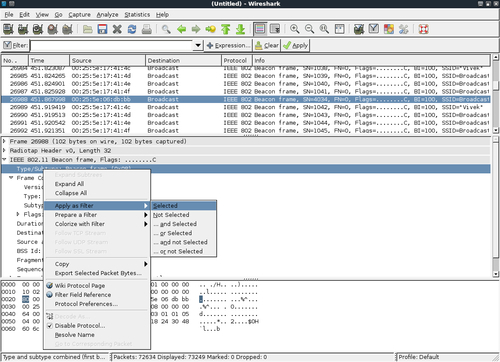
Task: Open the display filter history dropdown
Action: (198, 45)
